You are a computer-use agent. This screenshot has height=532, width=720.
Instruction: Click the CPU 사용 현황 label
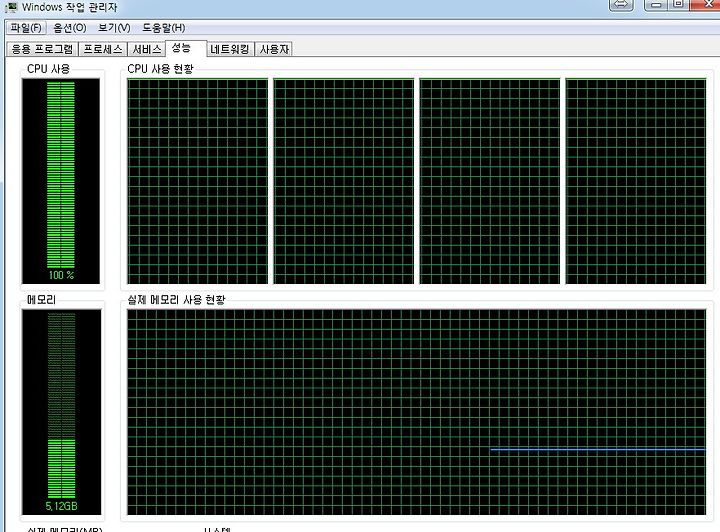(161, 69)
